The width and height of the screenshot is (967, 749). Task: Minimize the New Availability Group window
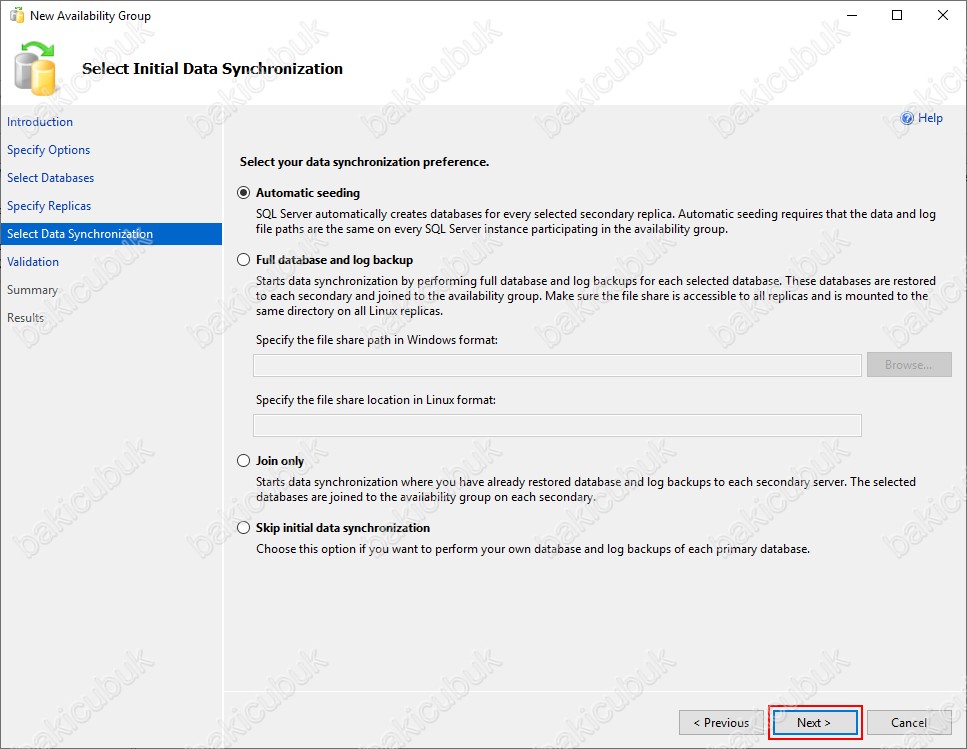(x=852, y=15)
